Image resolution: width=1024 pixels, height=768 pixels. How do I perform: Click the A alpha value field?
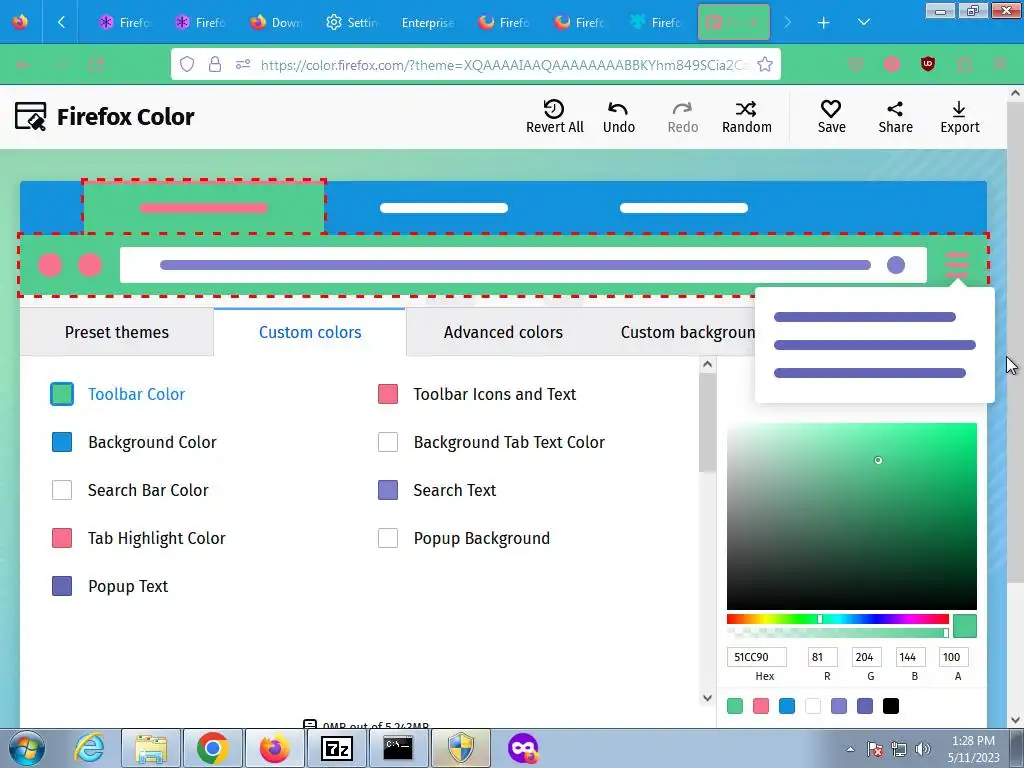point(953,657)
